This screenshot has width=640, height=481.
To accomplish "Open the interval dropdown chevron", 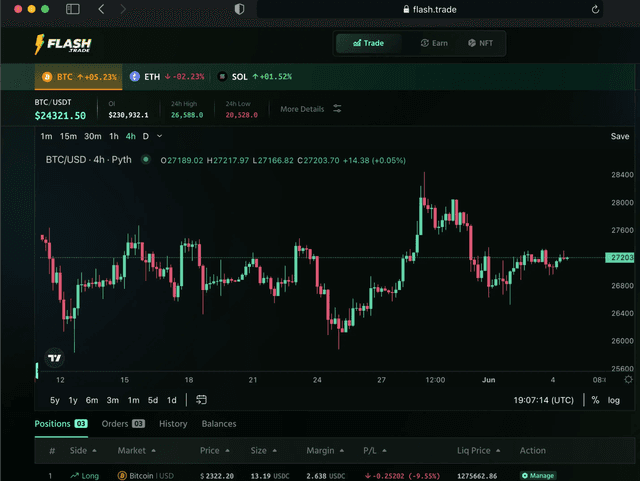I will (x=160, y=136).
